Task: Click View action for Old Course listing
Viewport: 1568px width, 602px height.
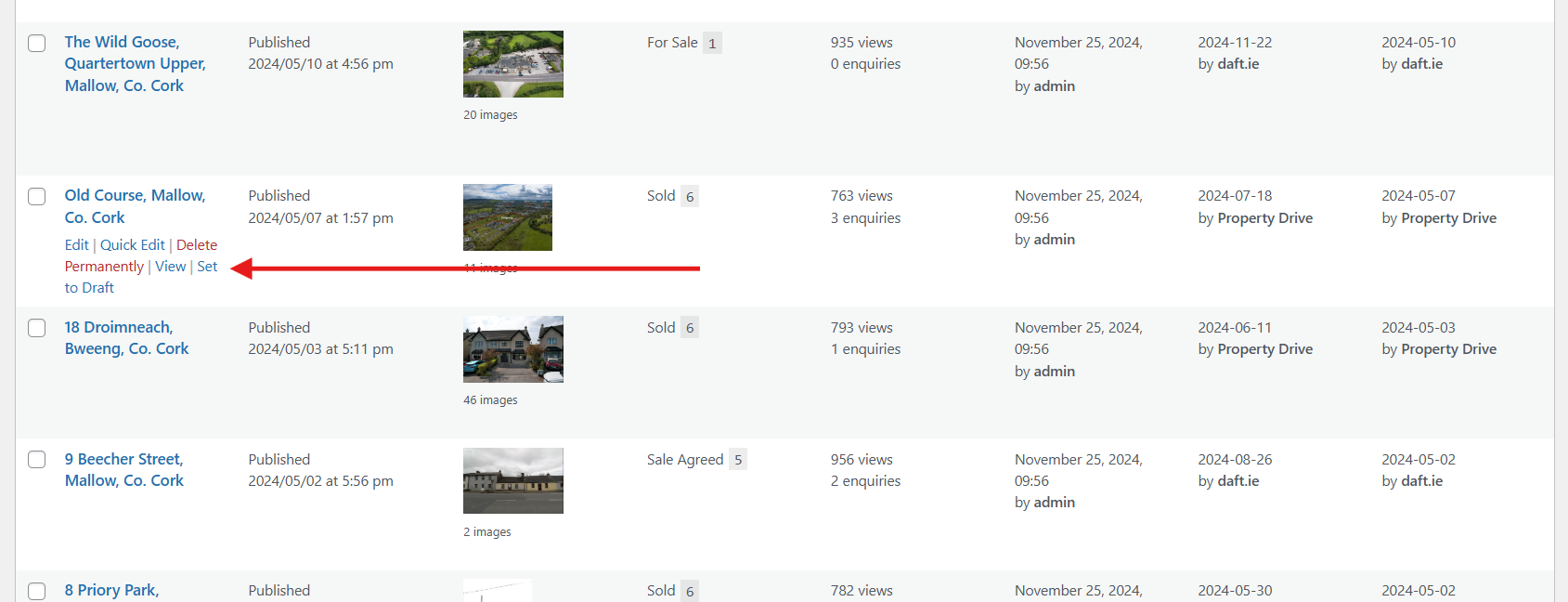Action: (x=170, y=267)
